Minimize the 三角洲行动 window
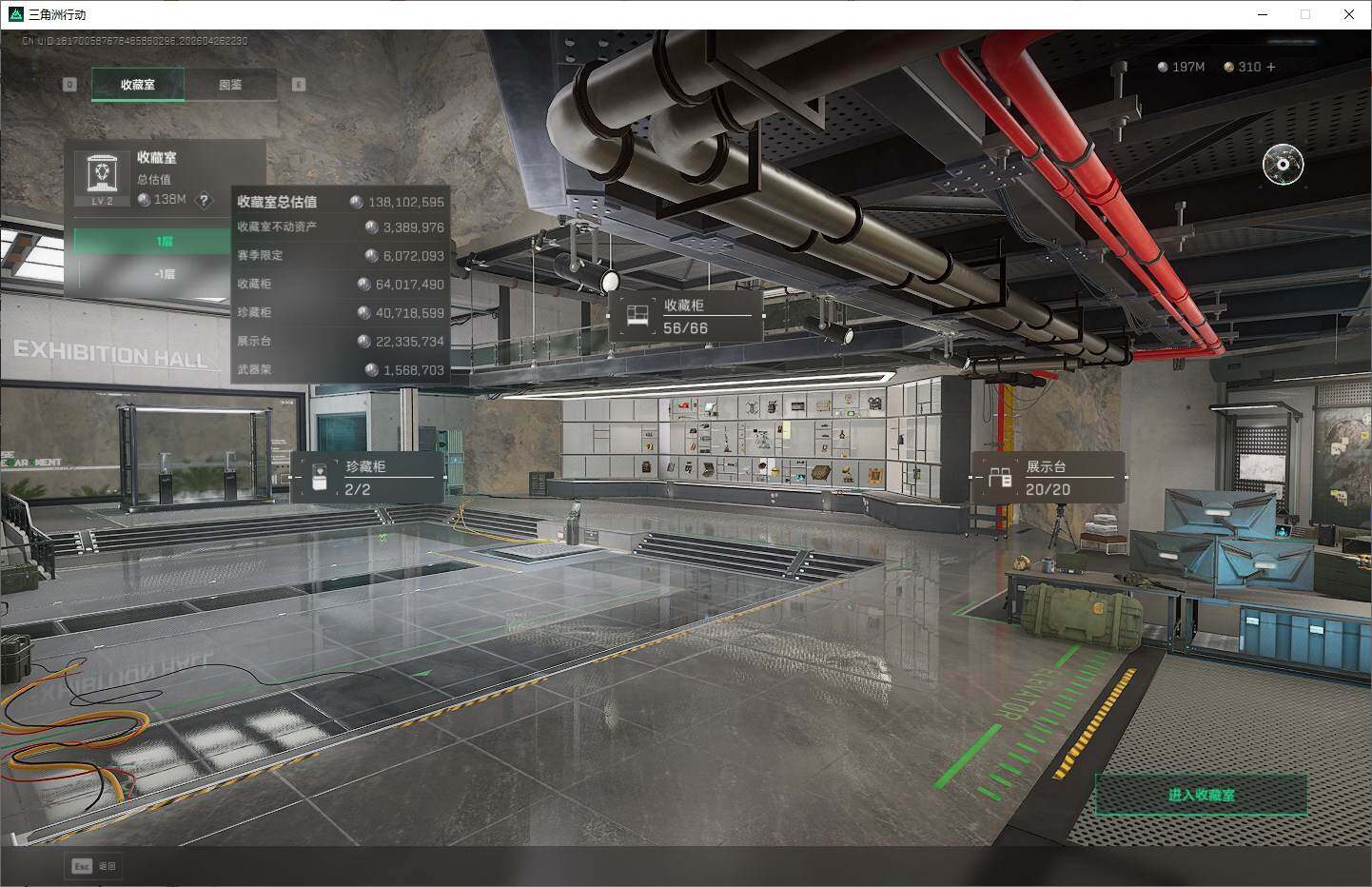 (x=1263, y=14)
